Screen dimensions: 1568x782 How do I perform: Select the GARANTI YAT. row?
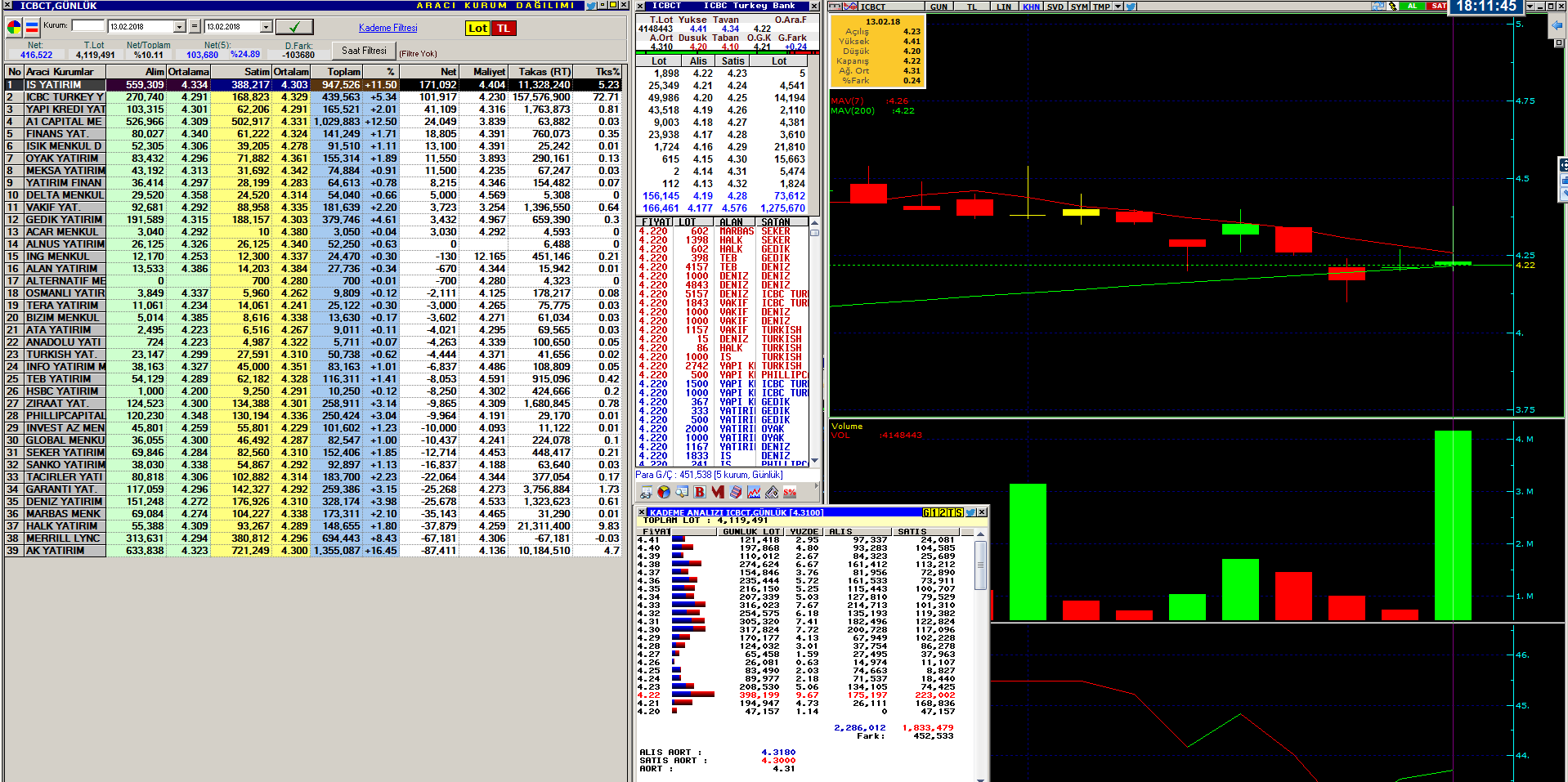click(x=314, y=489)
